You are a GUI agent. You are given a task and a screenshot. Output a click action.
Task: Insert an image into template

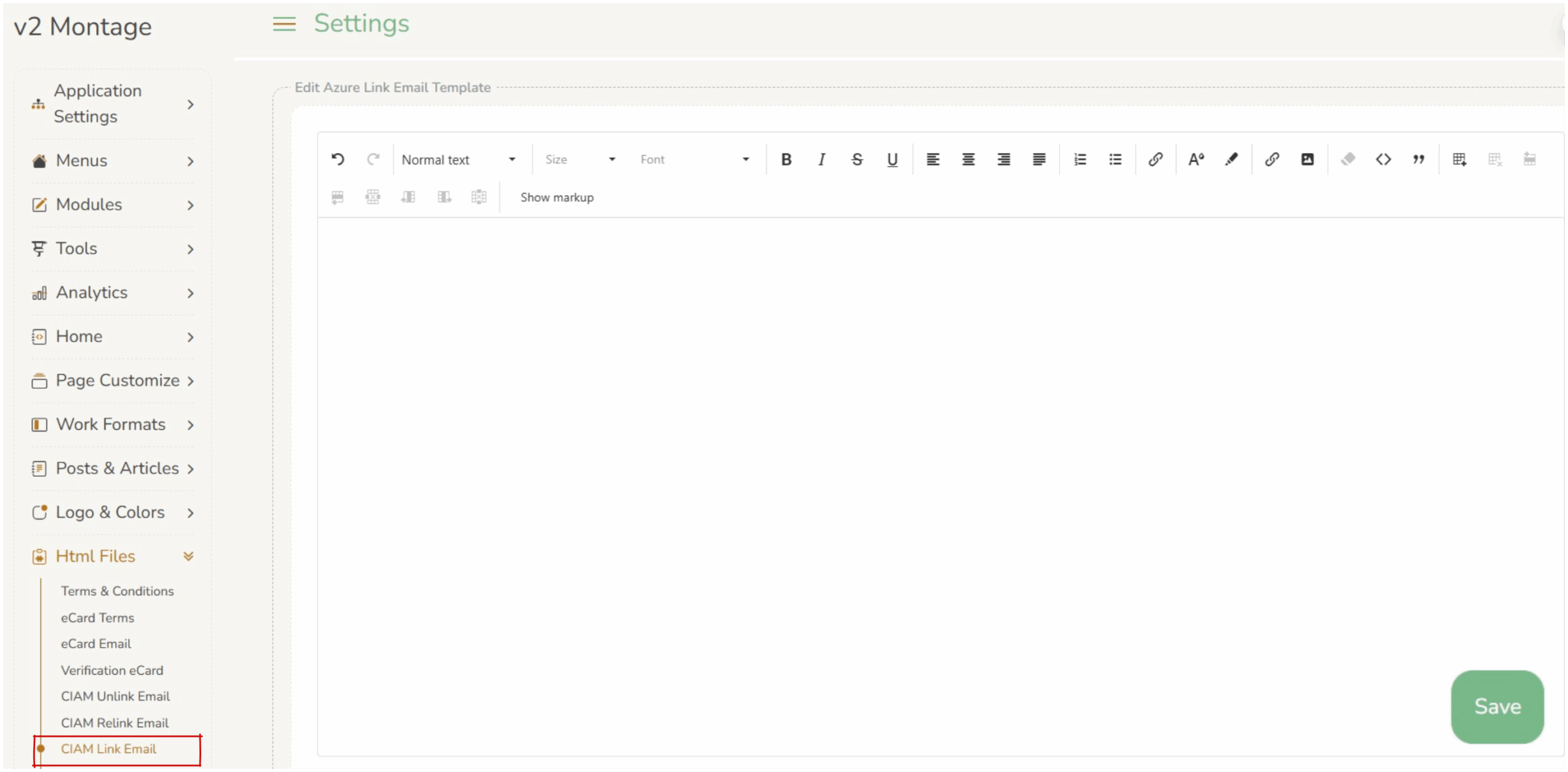[1307, 160]
